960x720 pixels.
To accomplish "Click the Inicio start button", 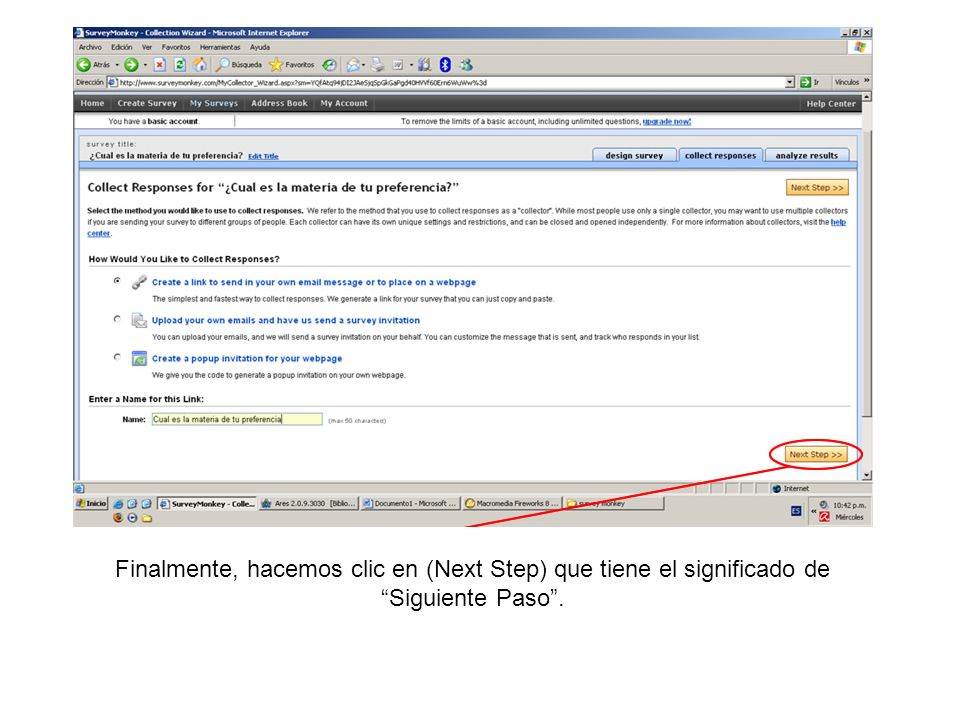I will click(91, 504).
